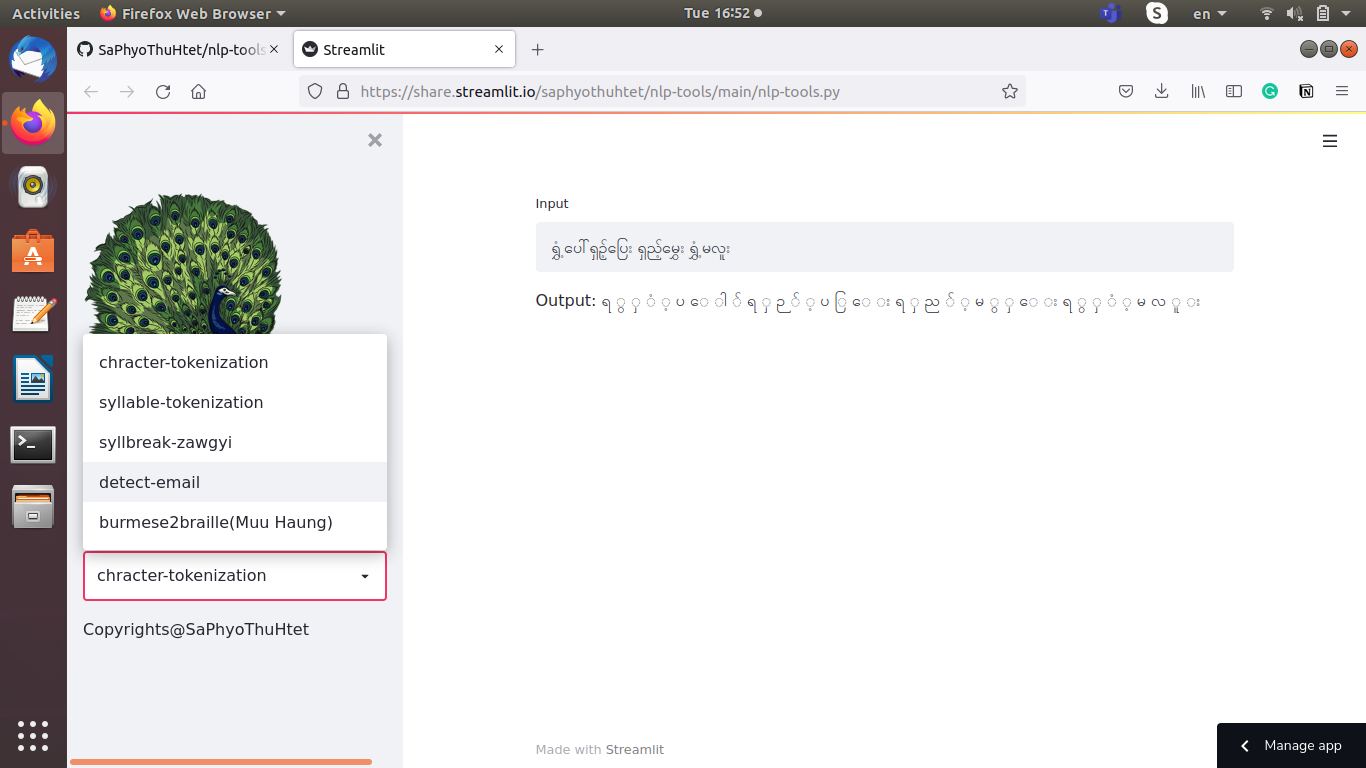Click Teams tray icon
This screenshot has height=768, width=1366.
pos(1109,13)
